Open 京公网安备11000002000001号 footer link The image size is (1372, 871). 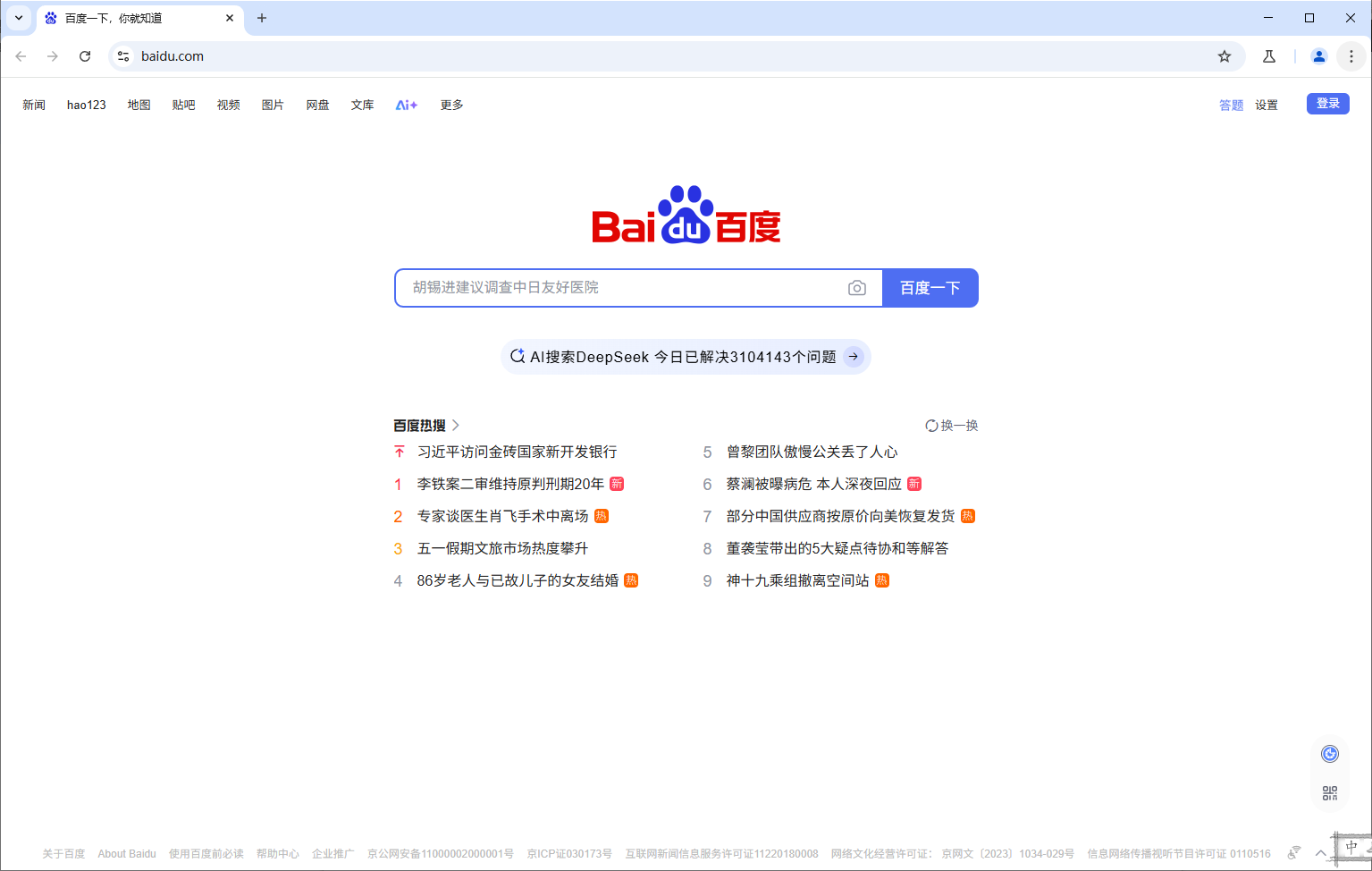point(441,854)
